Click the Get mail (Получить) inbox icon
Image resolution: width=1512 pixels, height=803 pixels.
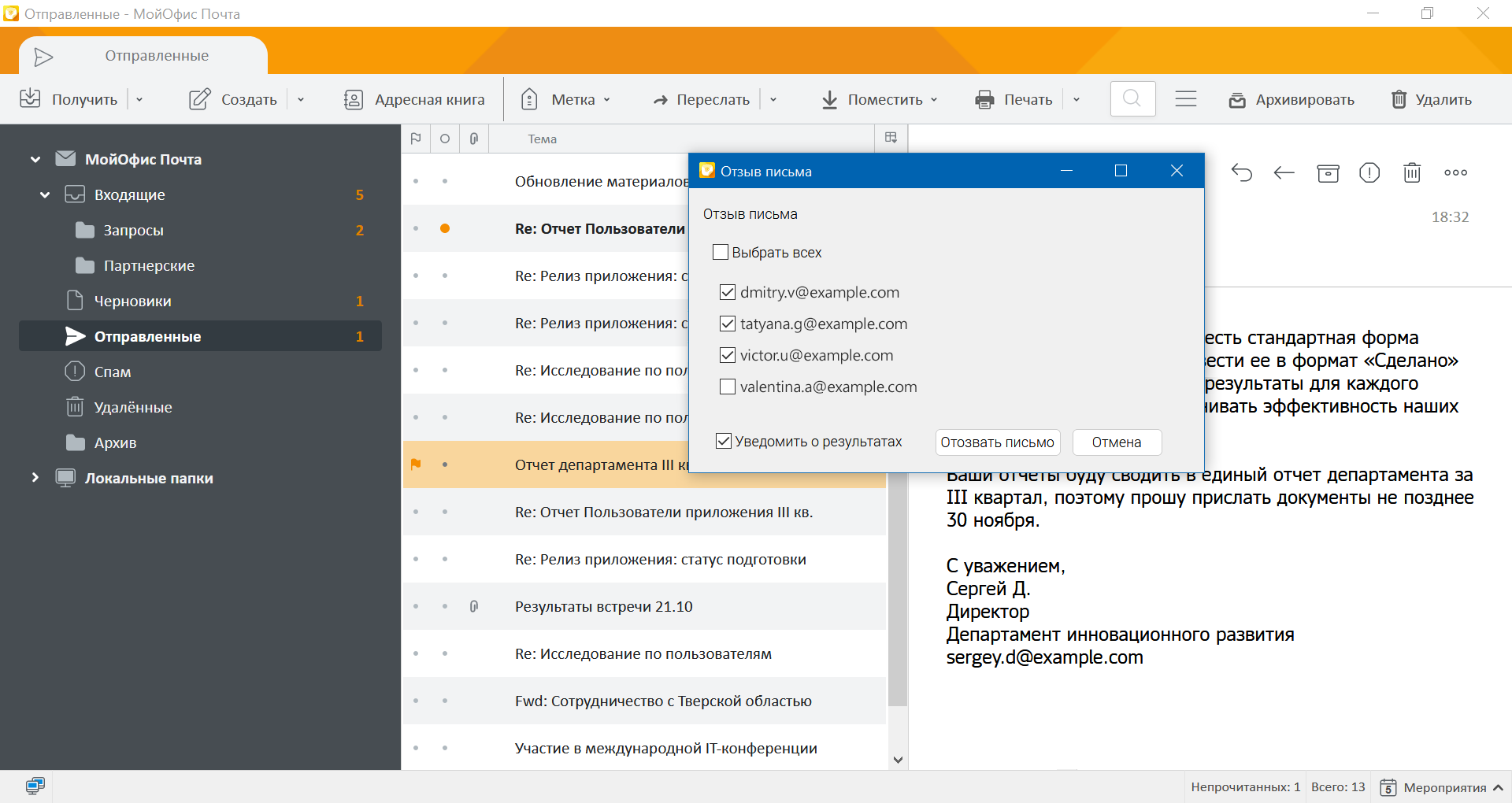point(30,98)
